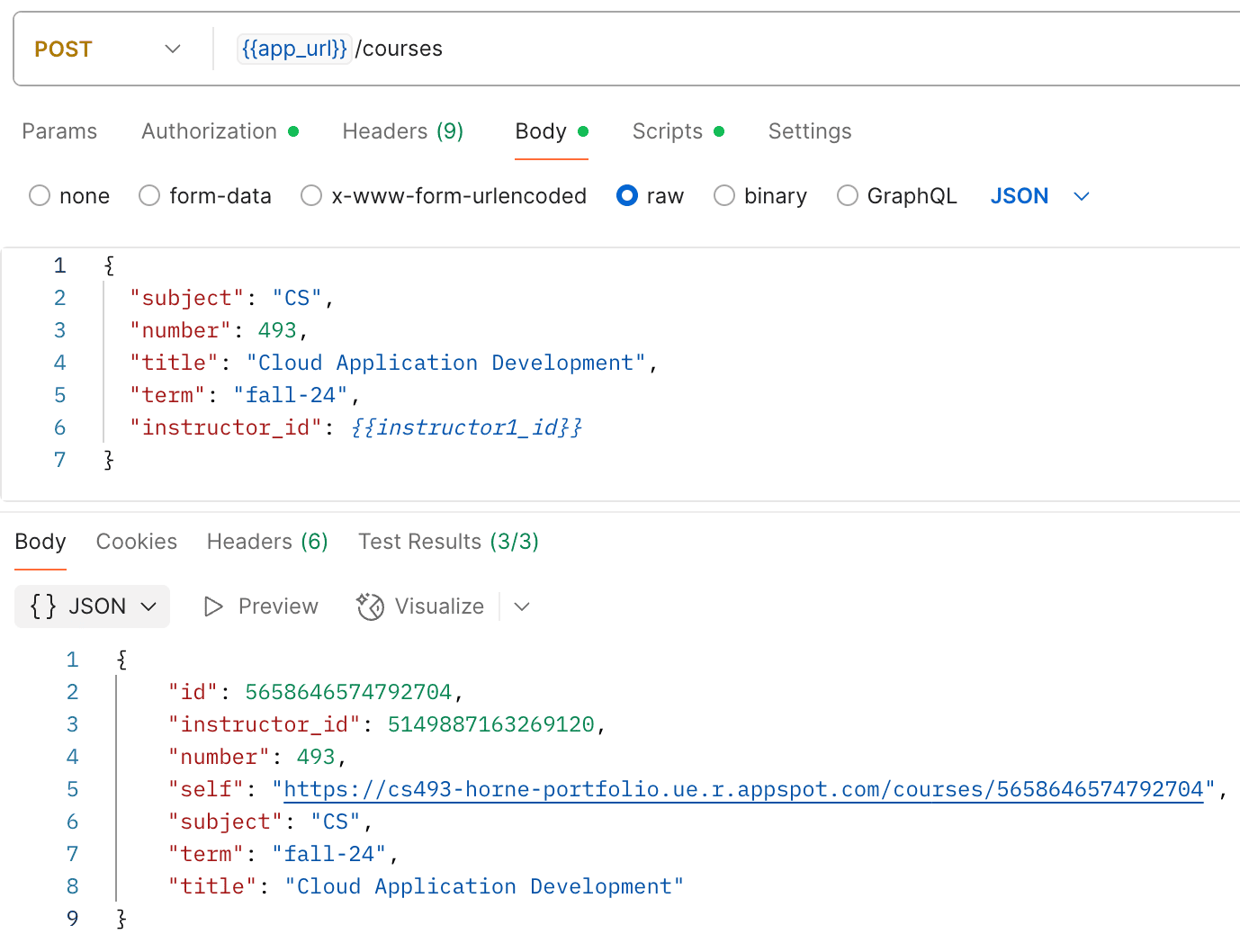Select the form-data radio button
1240x952 pixels.
[x=149, y=195]
